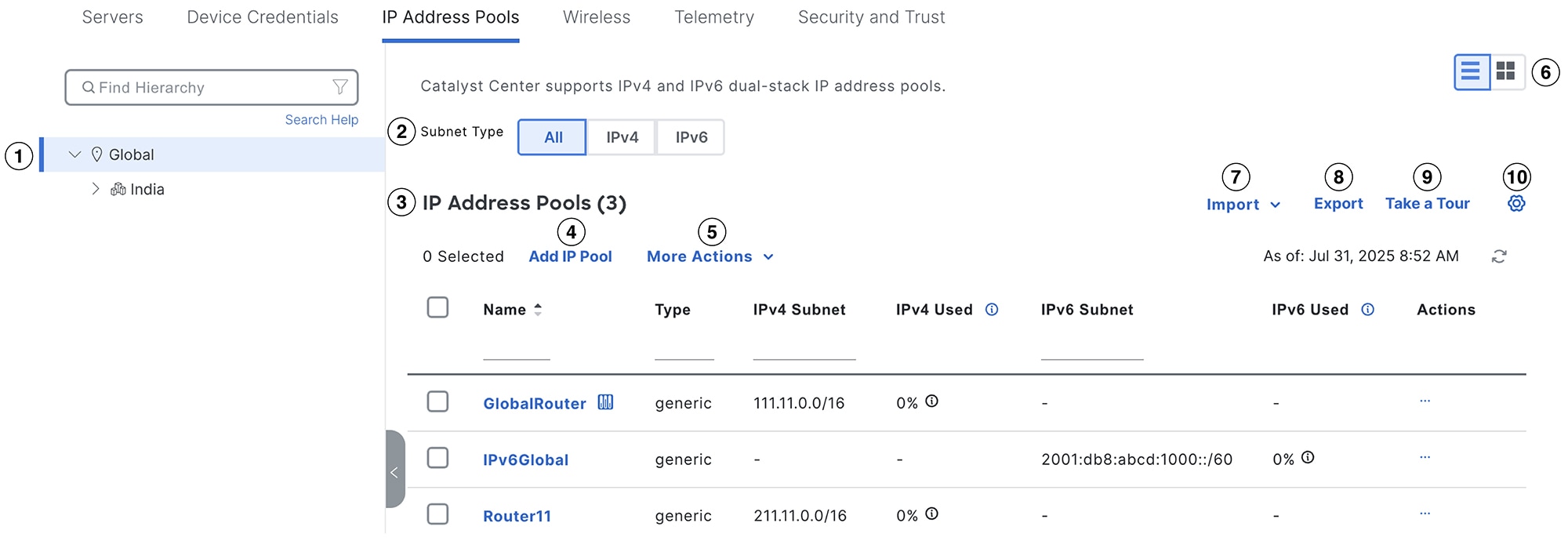Switch to the list view
The image size is (1568, 541).
1472,71
